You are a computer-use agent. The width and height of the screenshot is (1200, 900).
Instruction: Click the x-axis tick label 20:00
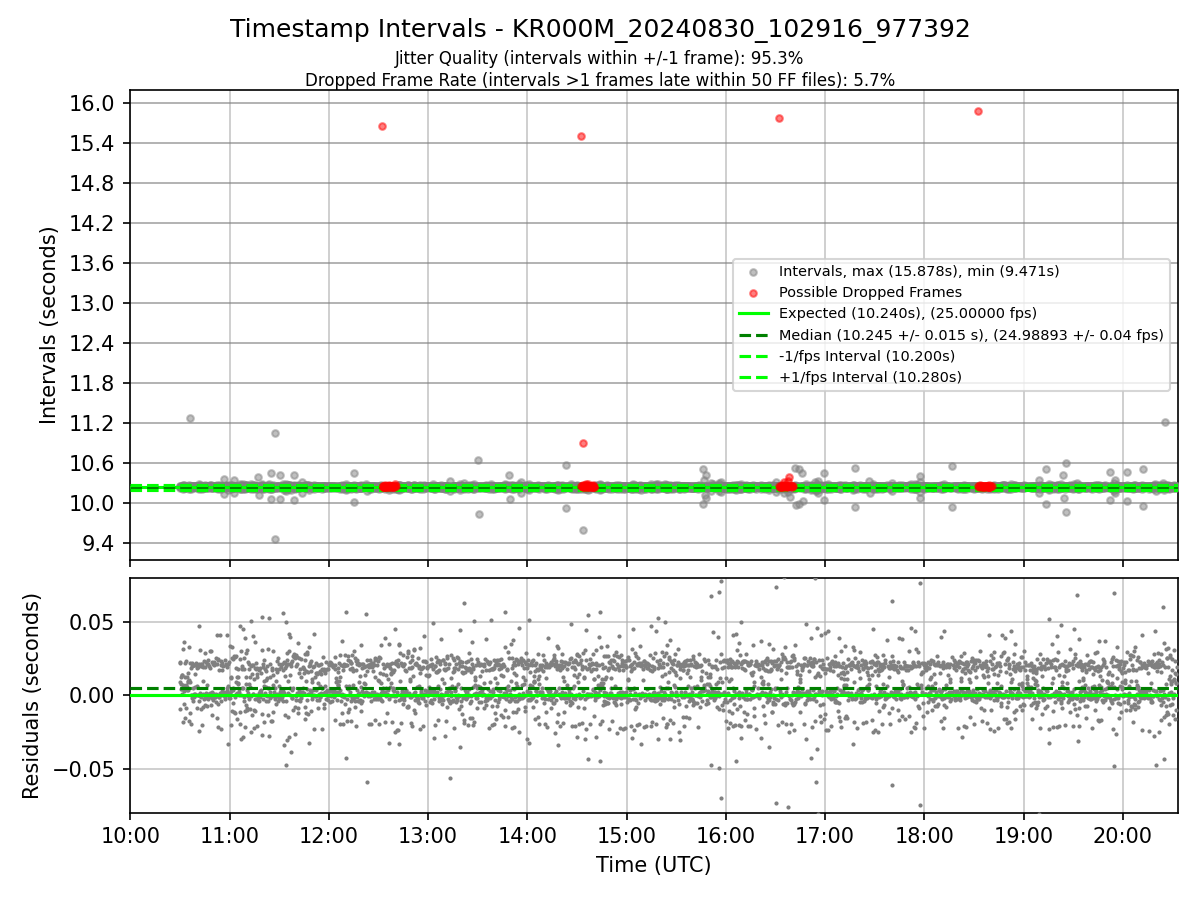[x=1122, y=835]
